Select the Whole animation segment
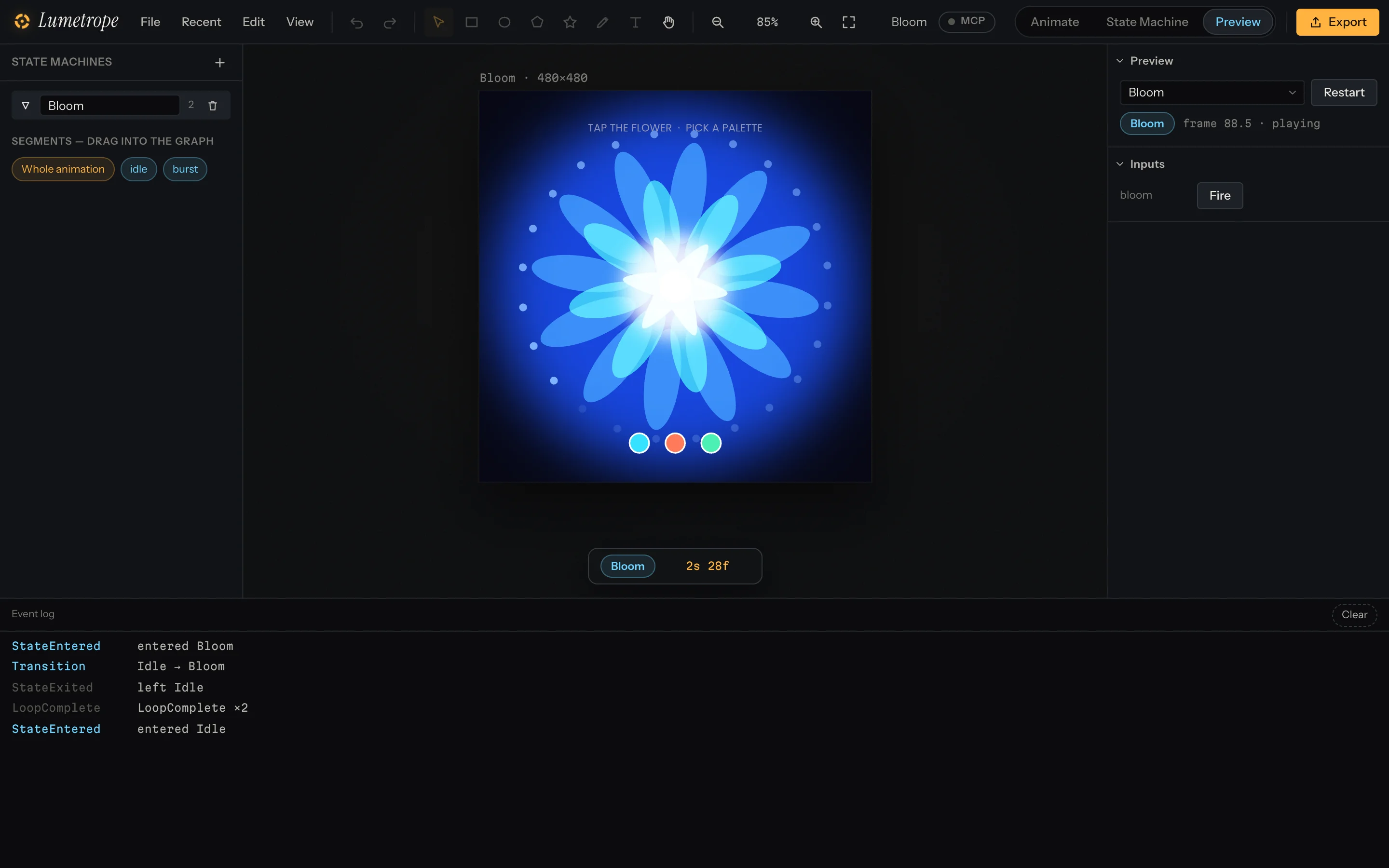1389x868 pixels. pos(63,169)
